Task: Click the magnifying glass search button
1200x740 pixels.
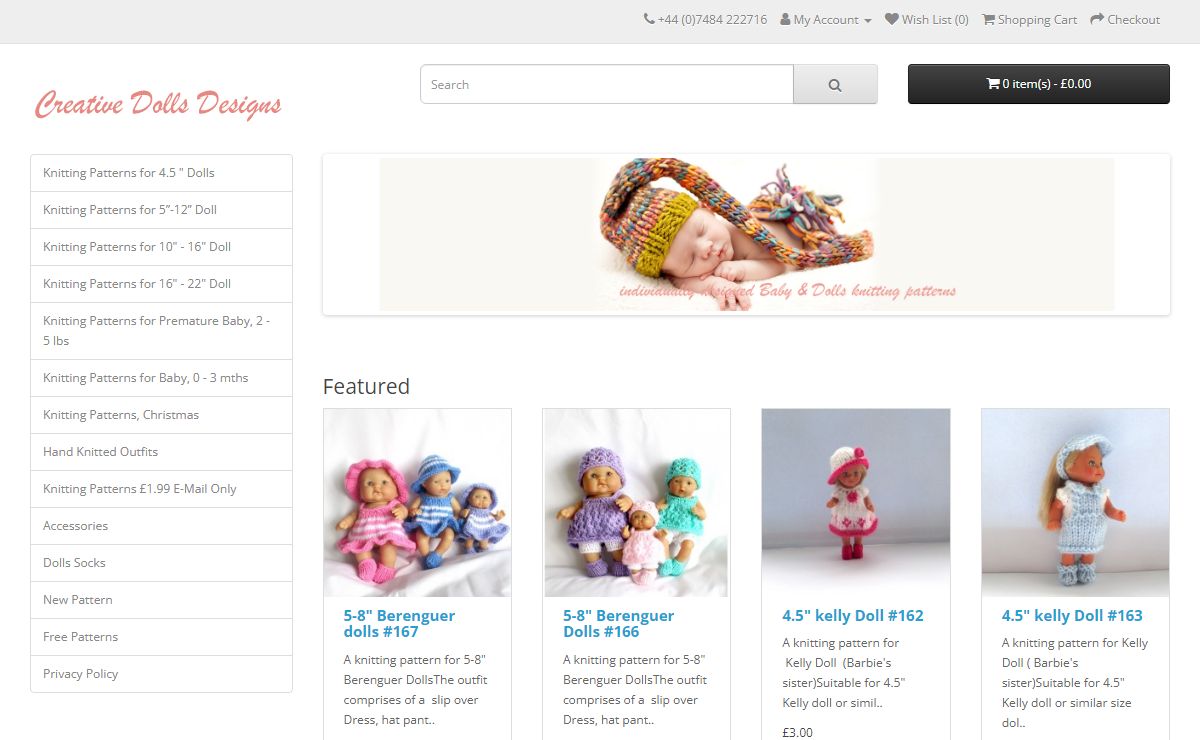Action: pyautogui.click(x=835, y=85)
